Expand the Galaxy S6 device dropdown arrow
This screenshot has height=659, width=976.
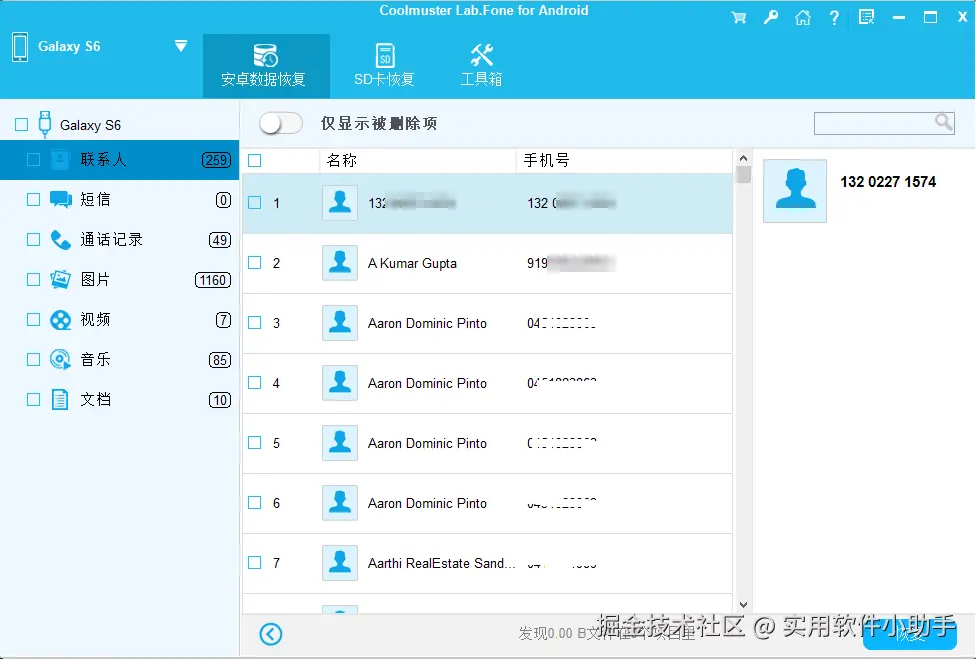click(181, 46)
